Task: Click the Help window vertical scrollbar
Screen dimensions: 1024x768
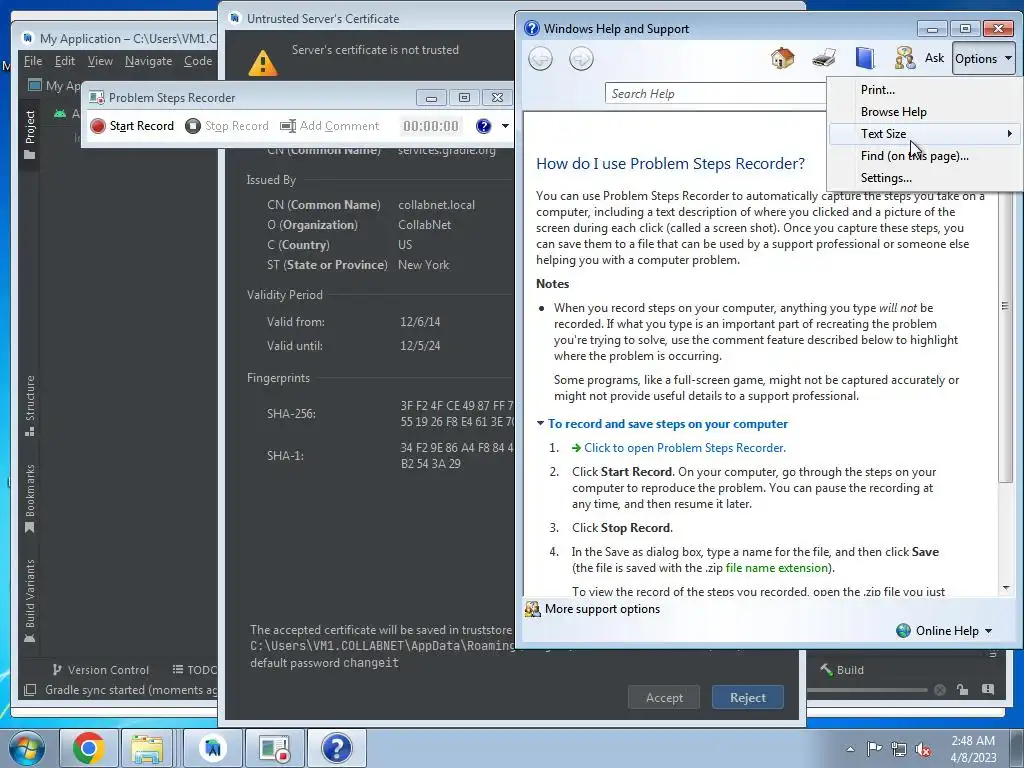Action: pos(1005,306)
